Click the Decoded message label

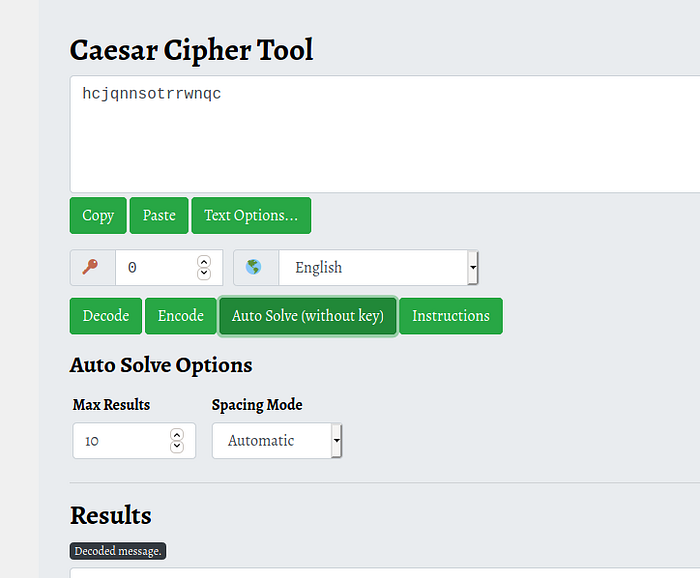tap(118, 551)
